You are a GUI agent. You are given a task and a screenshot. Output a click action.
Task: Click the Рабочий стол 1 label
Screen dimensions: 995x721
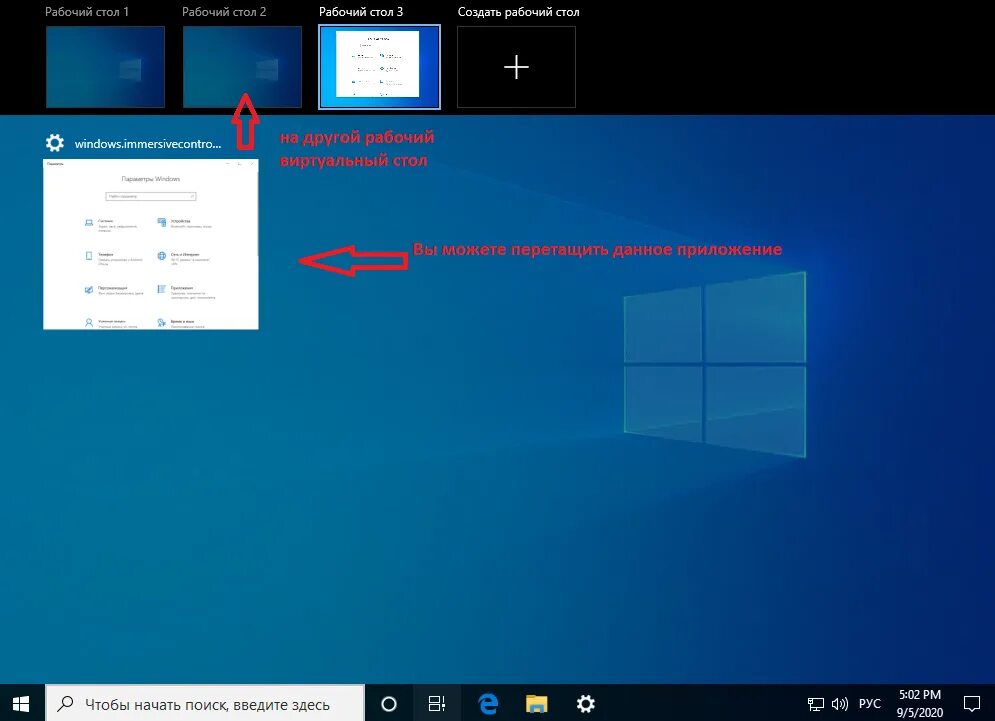(87, 12)
